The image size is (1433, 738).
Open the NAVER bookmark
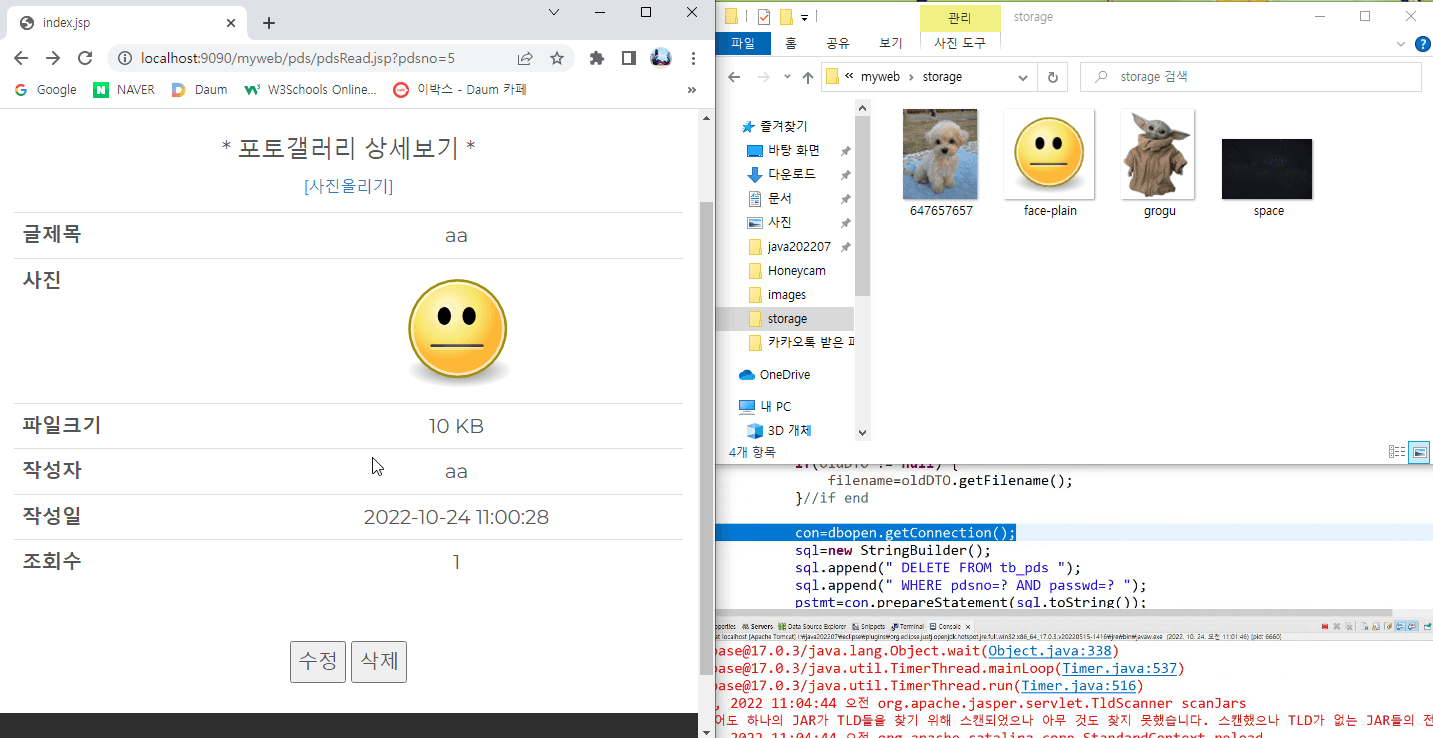click(x=125, y=90)
